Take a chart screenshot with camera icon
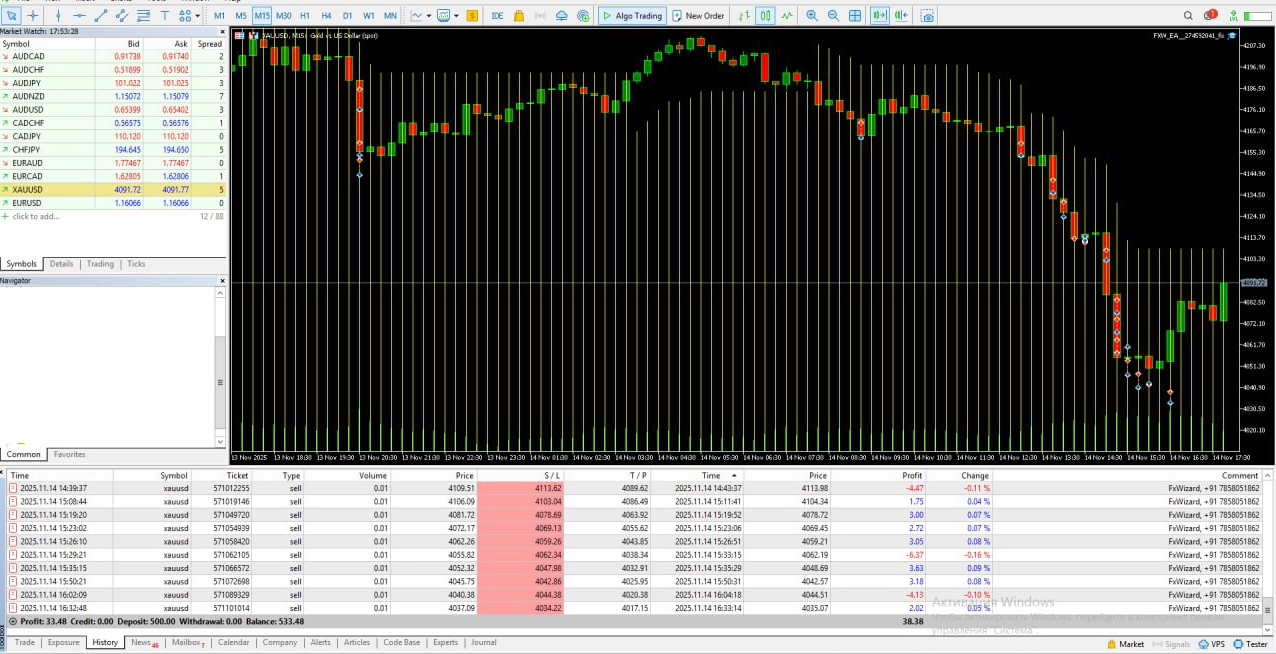This screenshot has height=654, width=1276. point(927,16)
